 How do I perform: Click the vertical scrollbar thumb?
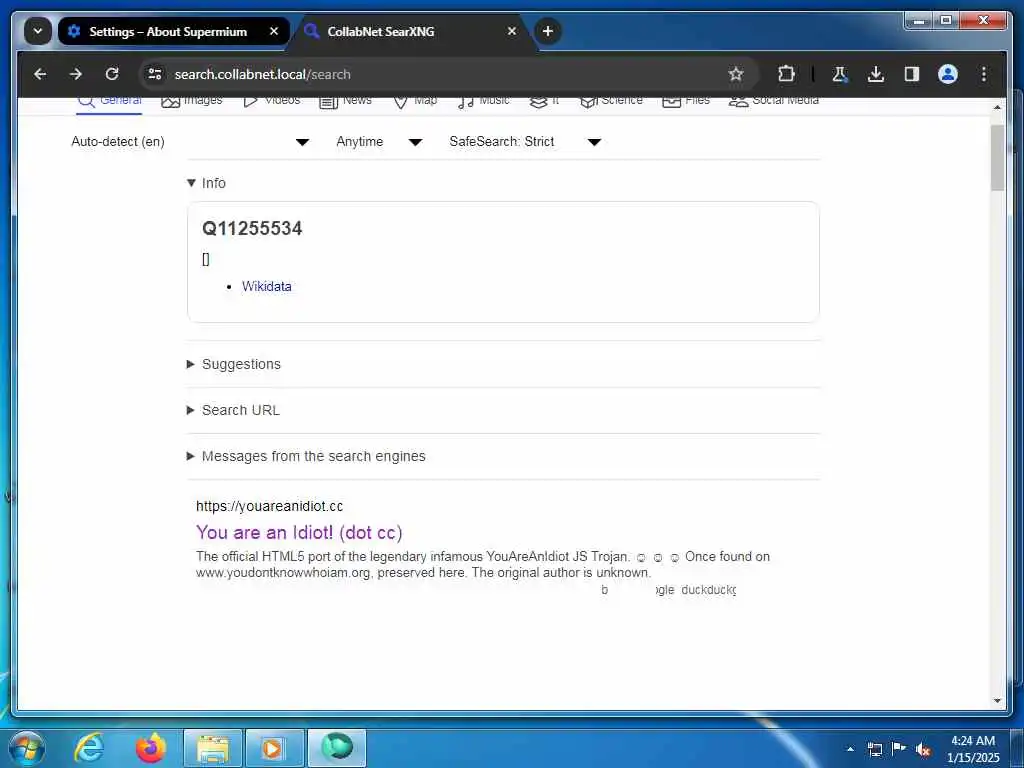(997, 158)
